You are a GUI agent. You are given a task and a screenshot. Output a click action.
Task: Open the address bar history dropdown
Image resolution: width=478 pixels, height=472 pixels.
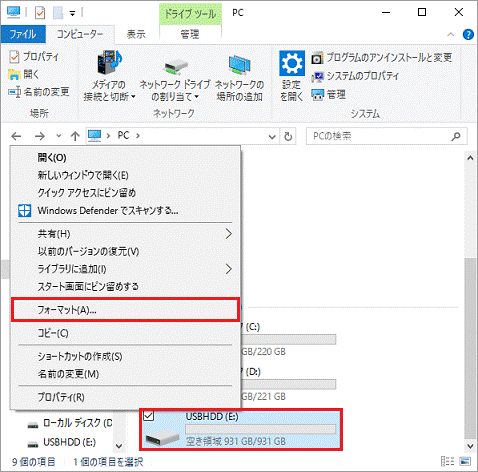[272, 136]
